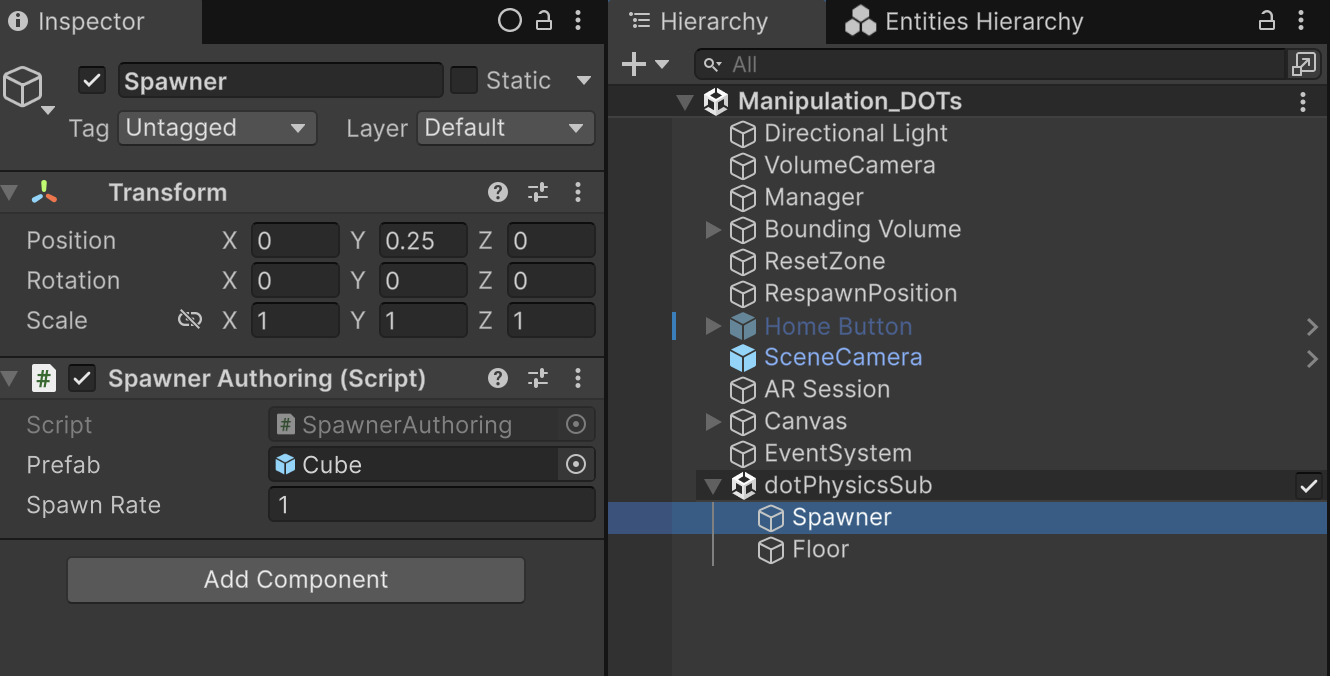Disable the Spawner Authoring script checkbox
The width and height of the screenshot is (1330, 676).
click(82, 379)
